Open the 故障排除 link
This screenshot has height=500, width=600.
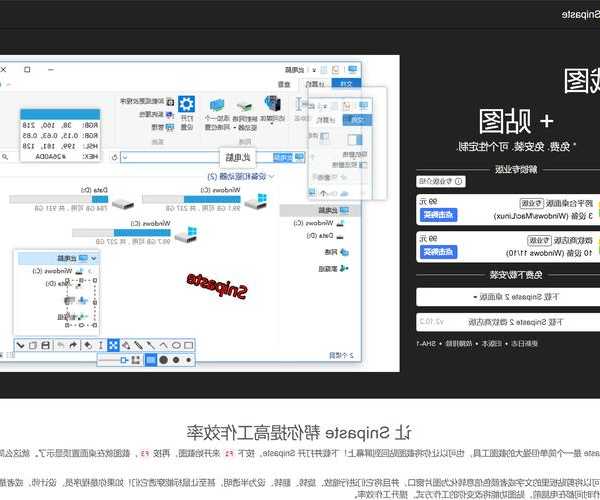click(x=458, y=343)
